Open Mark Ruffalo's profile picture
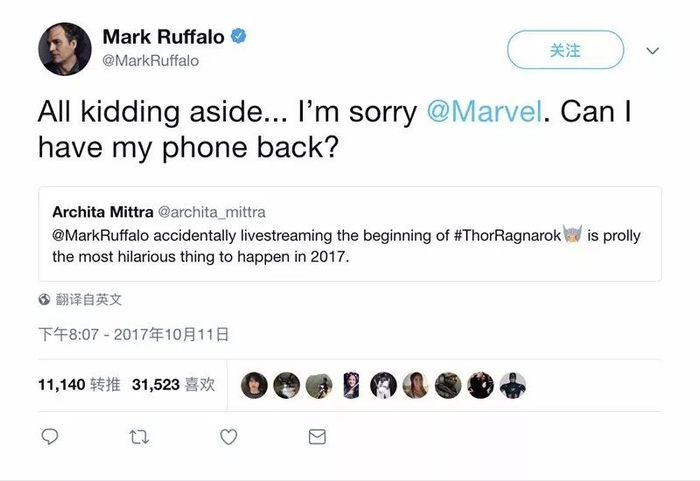This screenshot has height=481, width=700. pos(65,49)
